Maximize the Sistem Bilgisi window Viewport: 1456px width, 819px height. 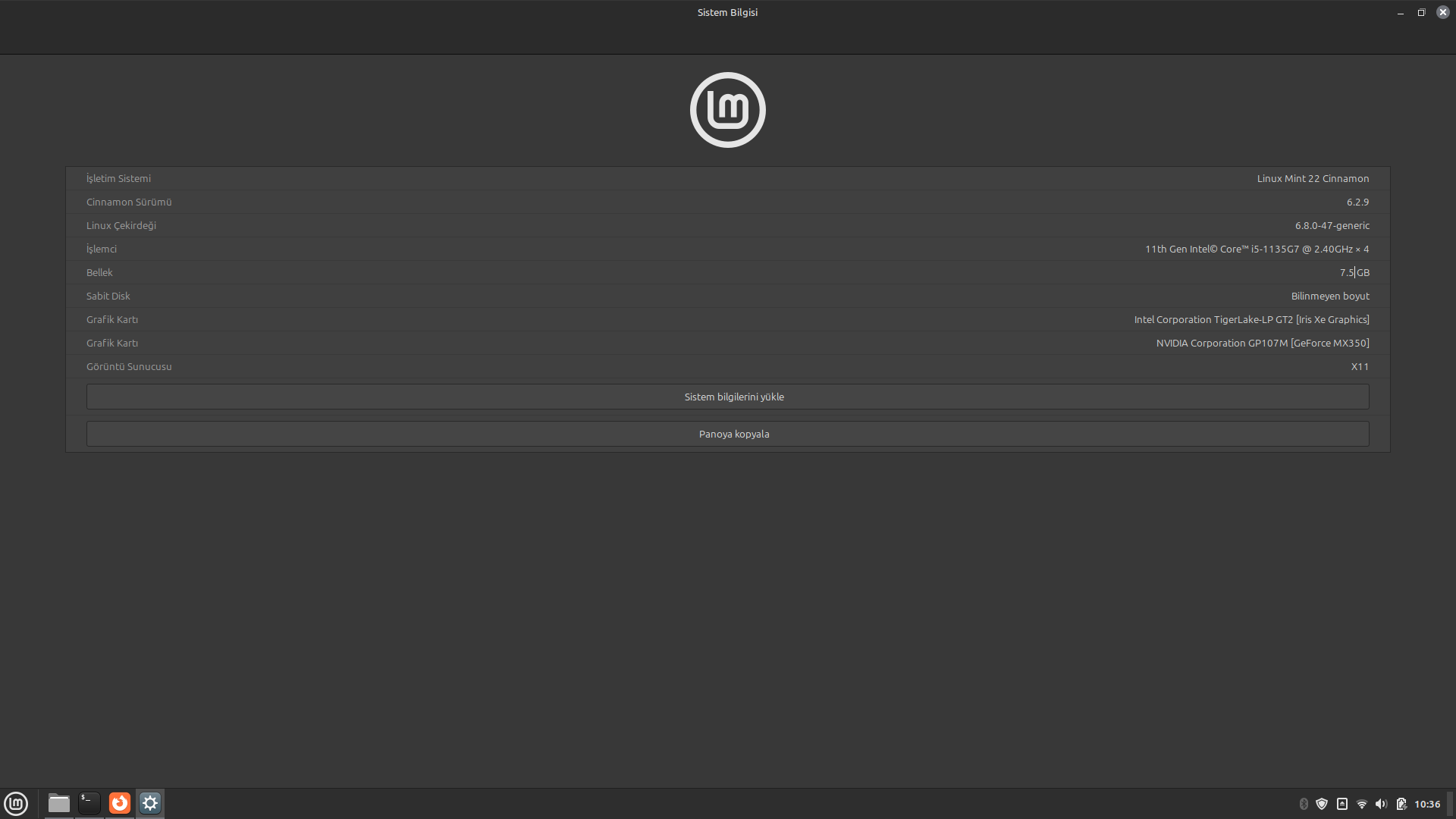point(1421,12)
